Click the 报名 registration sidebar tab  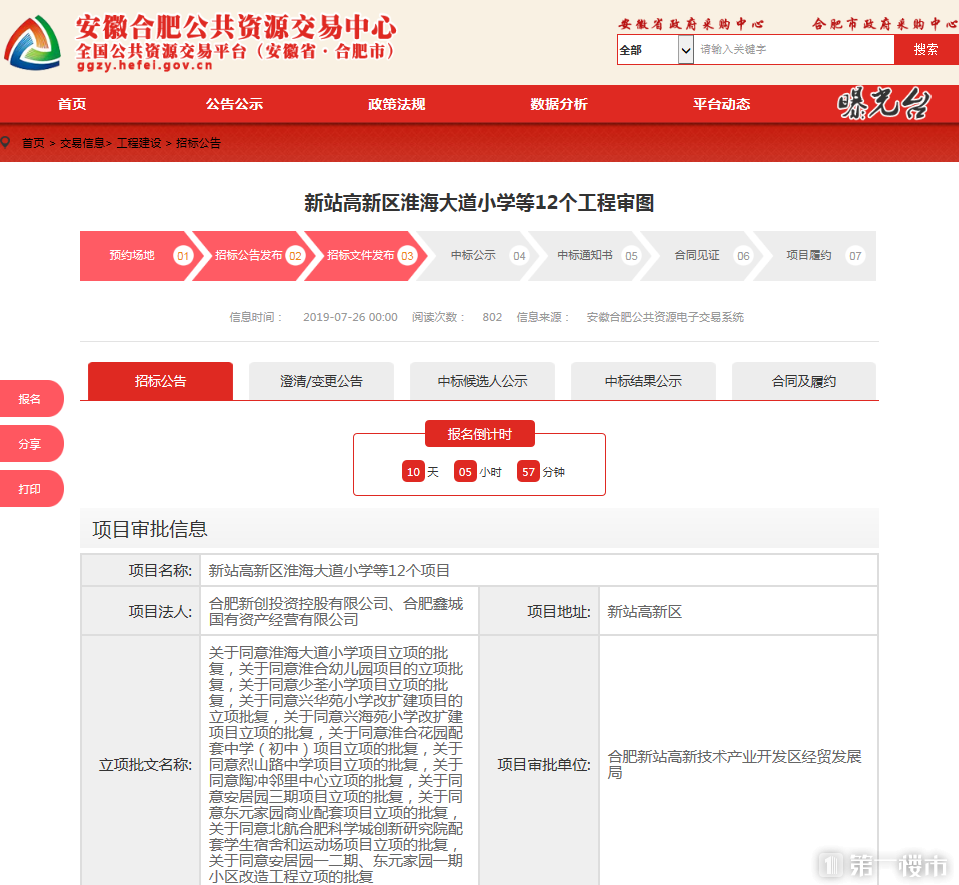pyautogui.click(x=28, y=398)
